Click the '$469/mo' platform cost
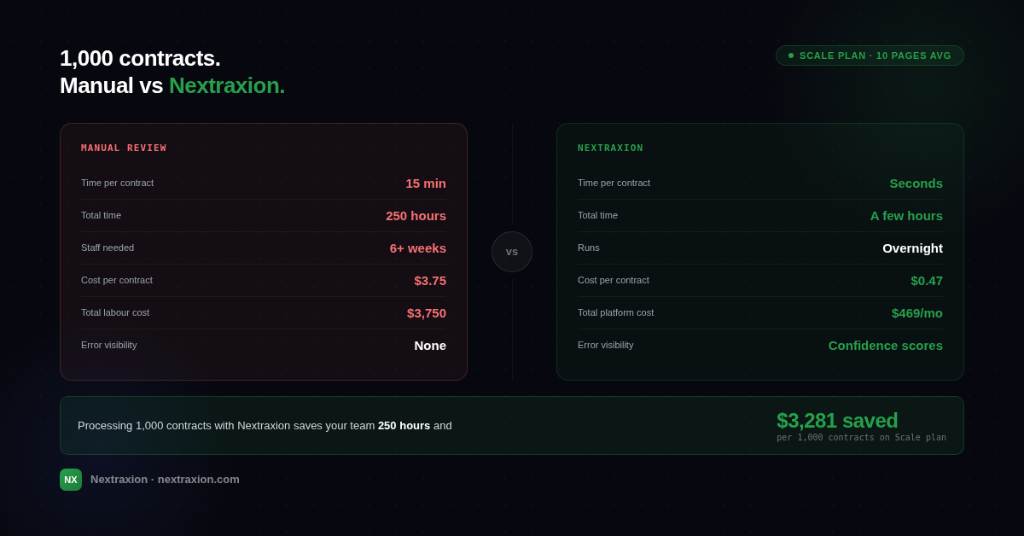 pos(917,313)
